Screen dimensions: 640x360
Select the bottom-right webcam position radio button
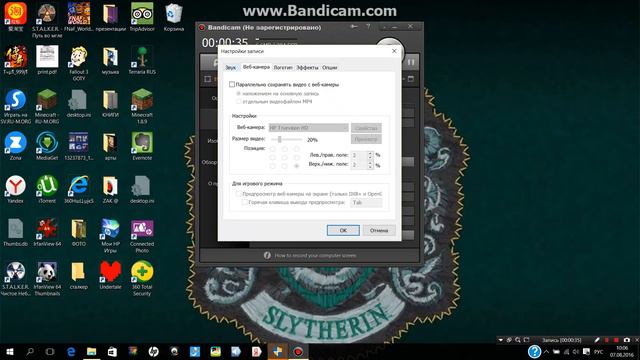(297, 166)
